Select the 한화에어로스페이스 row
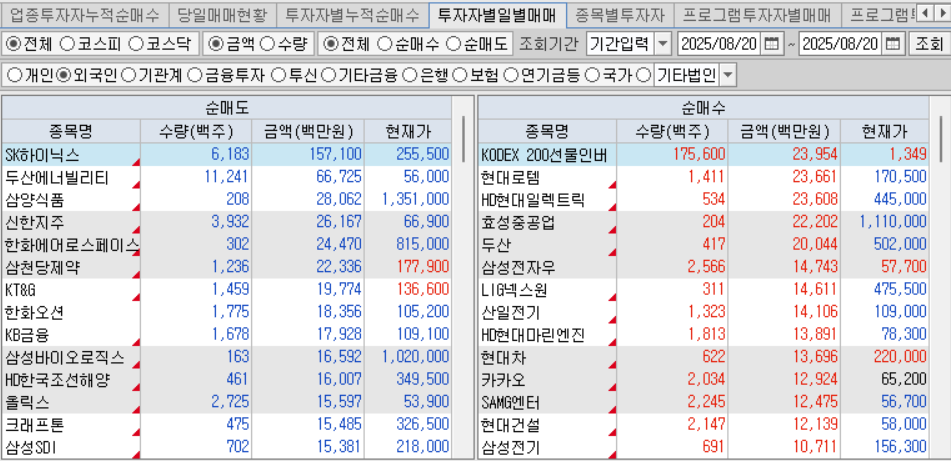Viewport: 951px width, 461px height. click(x=227, y=244)
